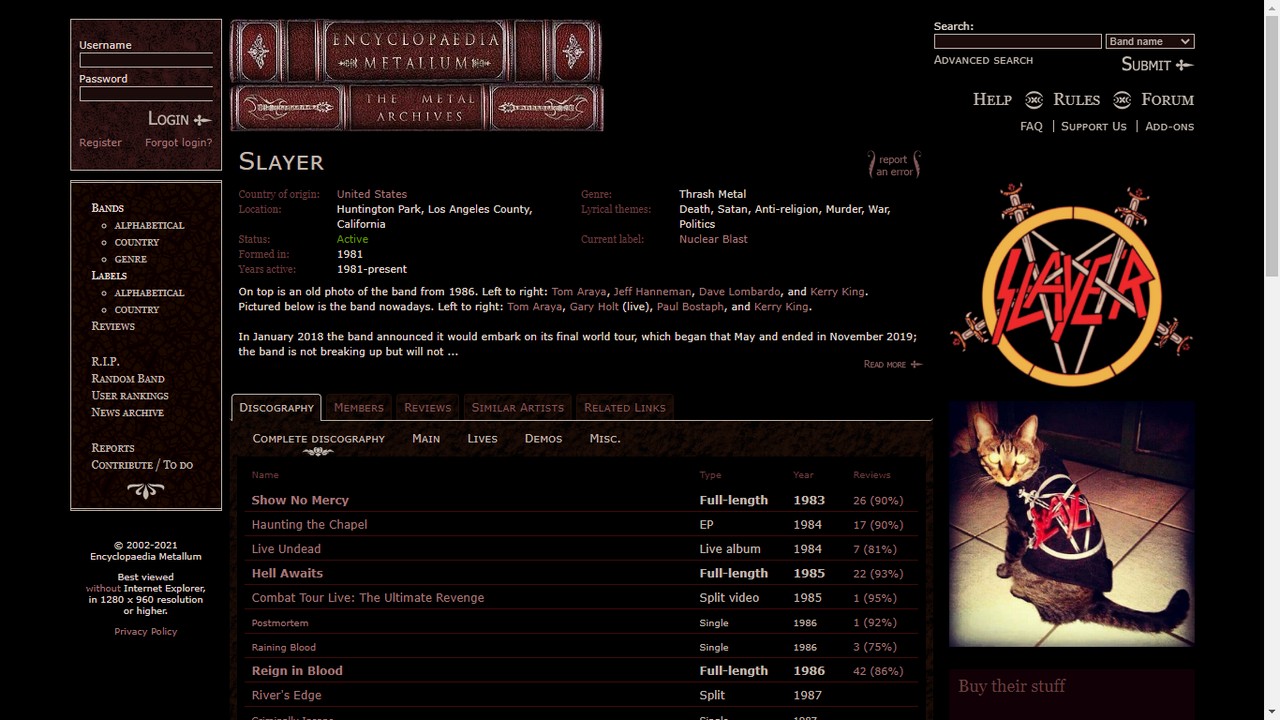The height and width of the screenshot is (720, 1280).
Task: Open the Add-ons link
Action: 1169,126
